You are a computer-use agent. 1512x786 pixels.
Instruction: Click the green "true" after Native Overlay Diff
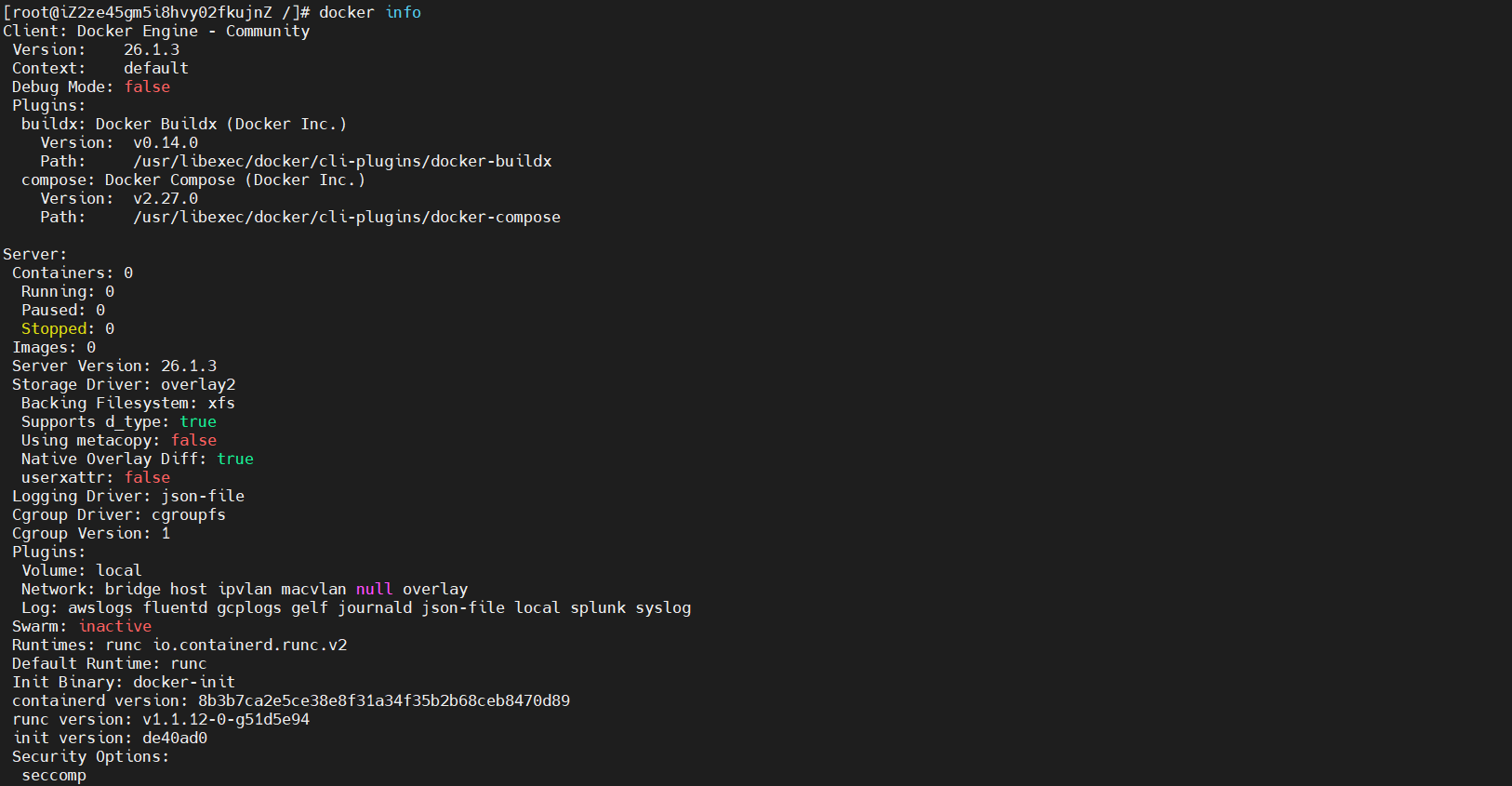tap(235, 459)
